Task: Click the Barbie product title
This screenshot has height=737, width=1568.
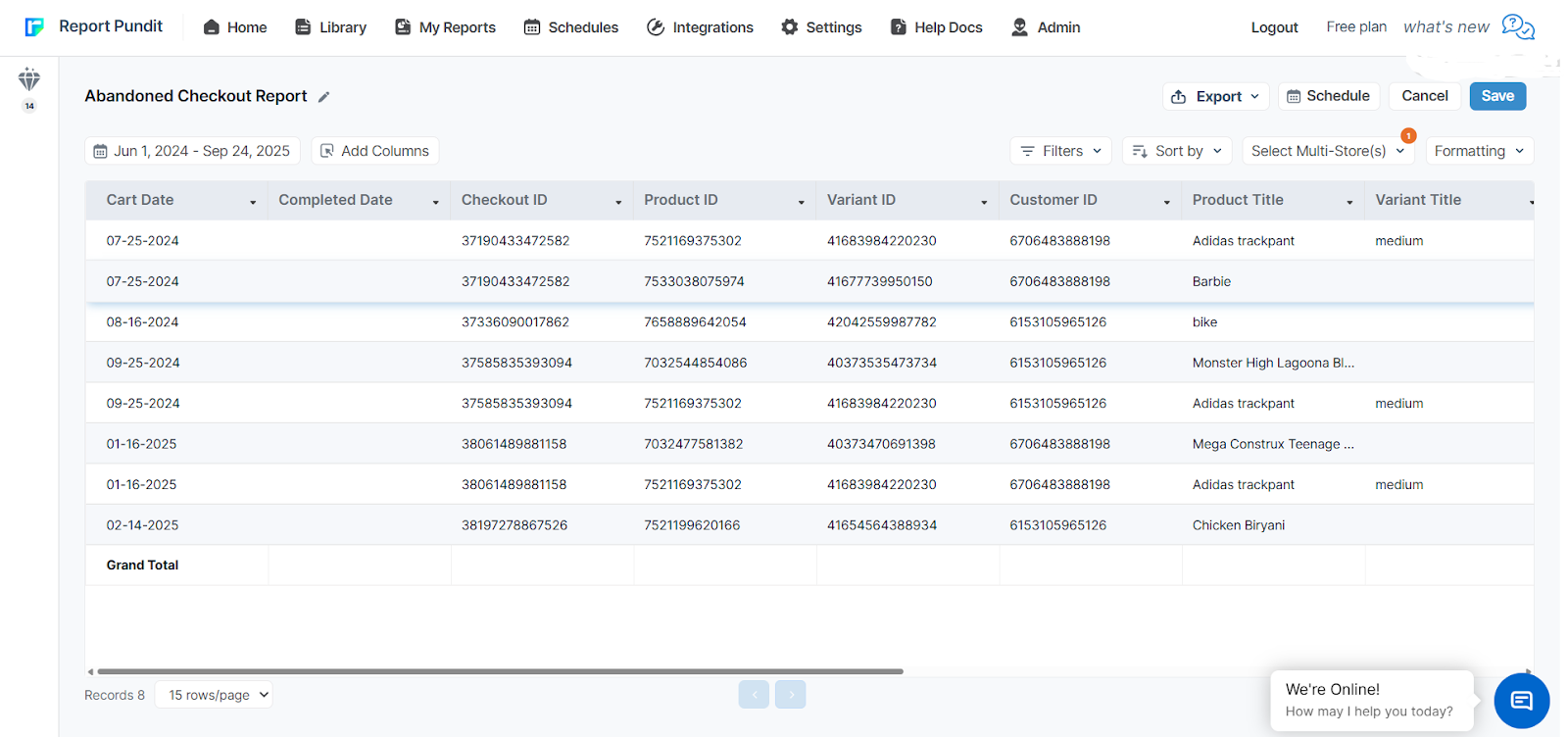Action: (1211, 281)
